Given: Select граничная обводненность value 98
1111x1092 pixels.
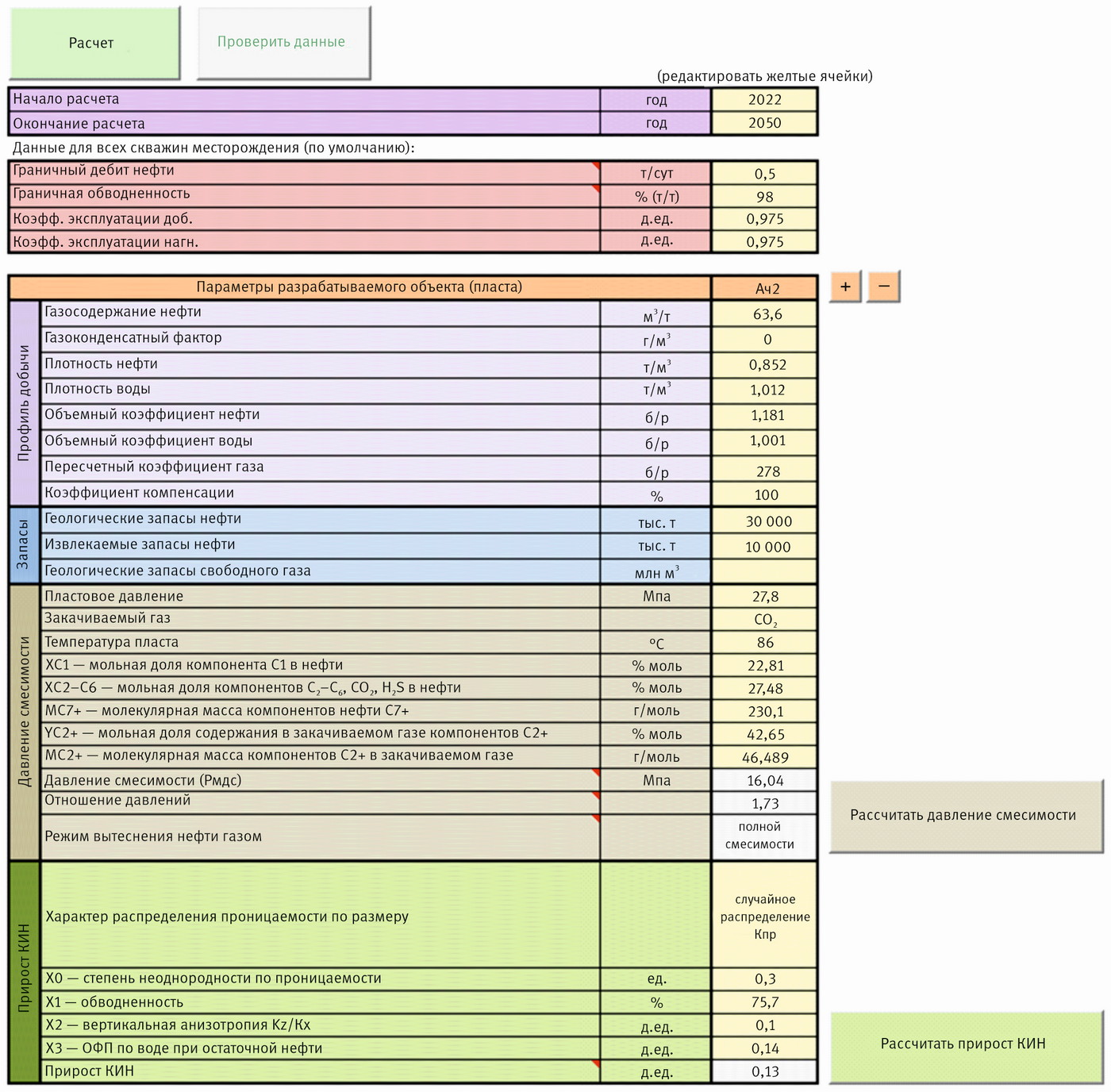Looking at the screenshot, I should pyautogui.click(x=764, y=196).
